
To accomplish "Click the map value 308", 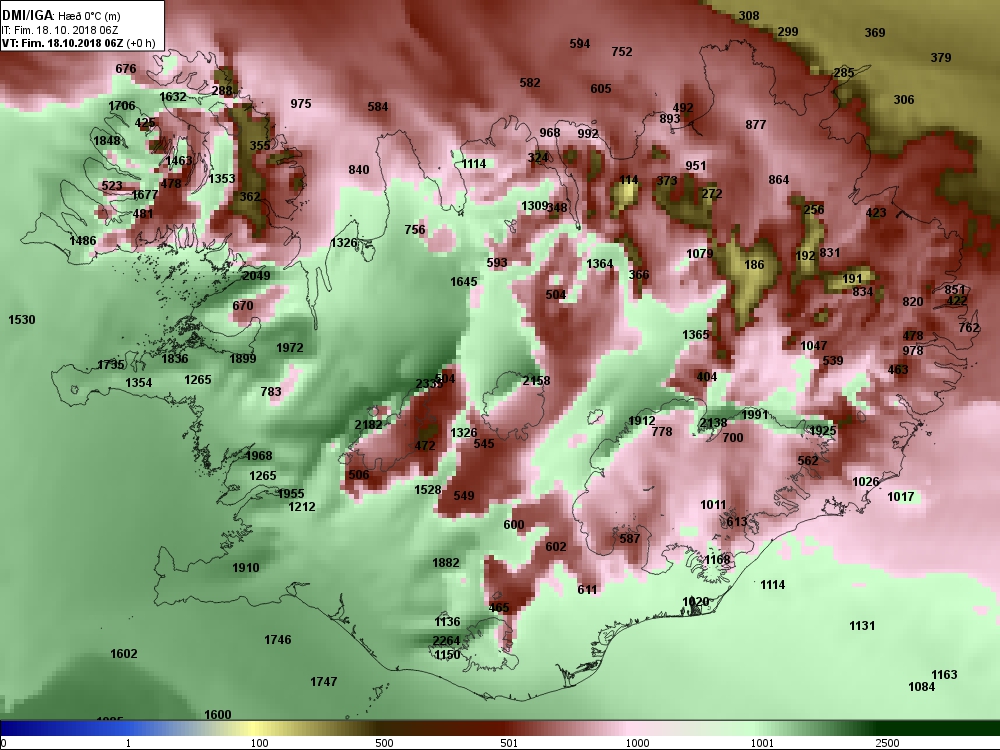I will (x=749, y=16).
